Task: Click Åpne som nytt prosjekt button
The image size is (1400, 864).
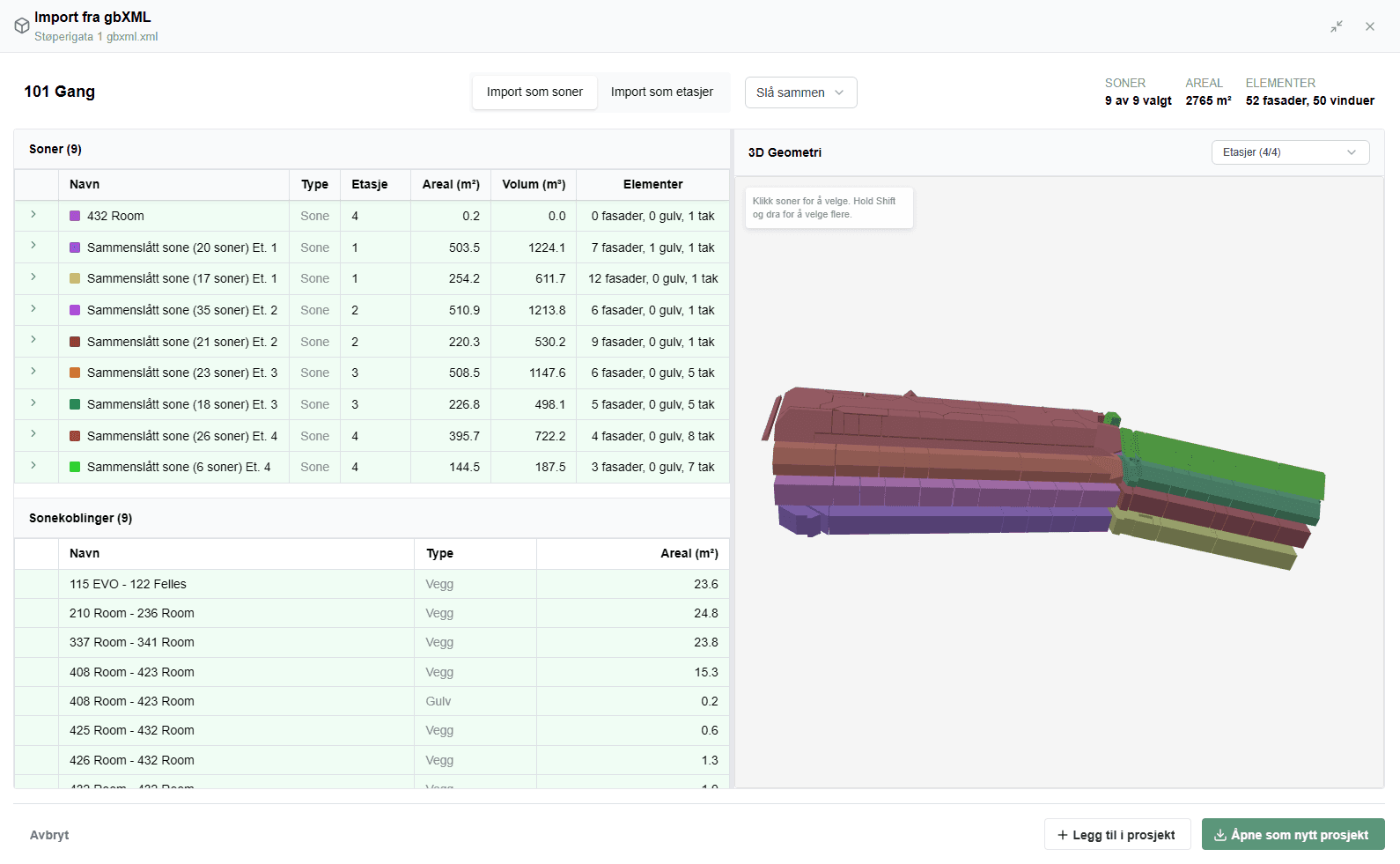Action: click(x=1293, y=835)
